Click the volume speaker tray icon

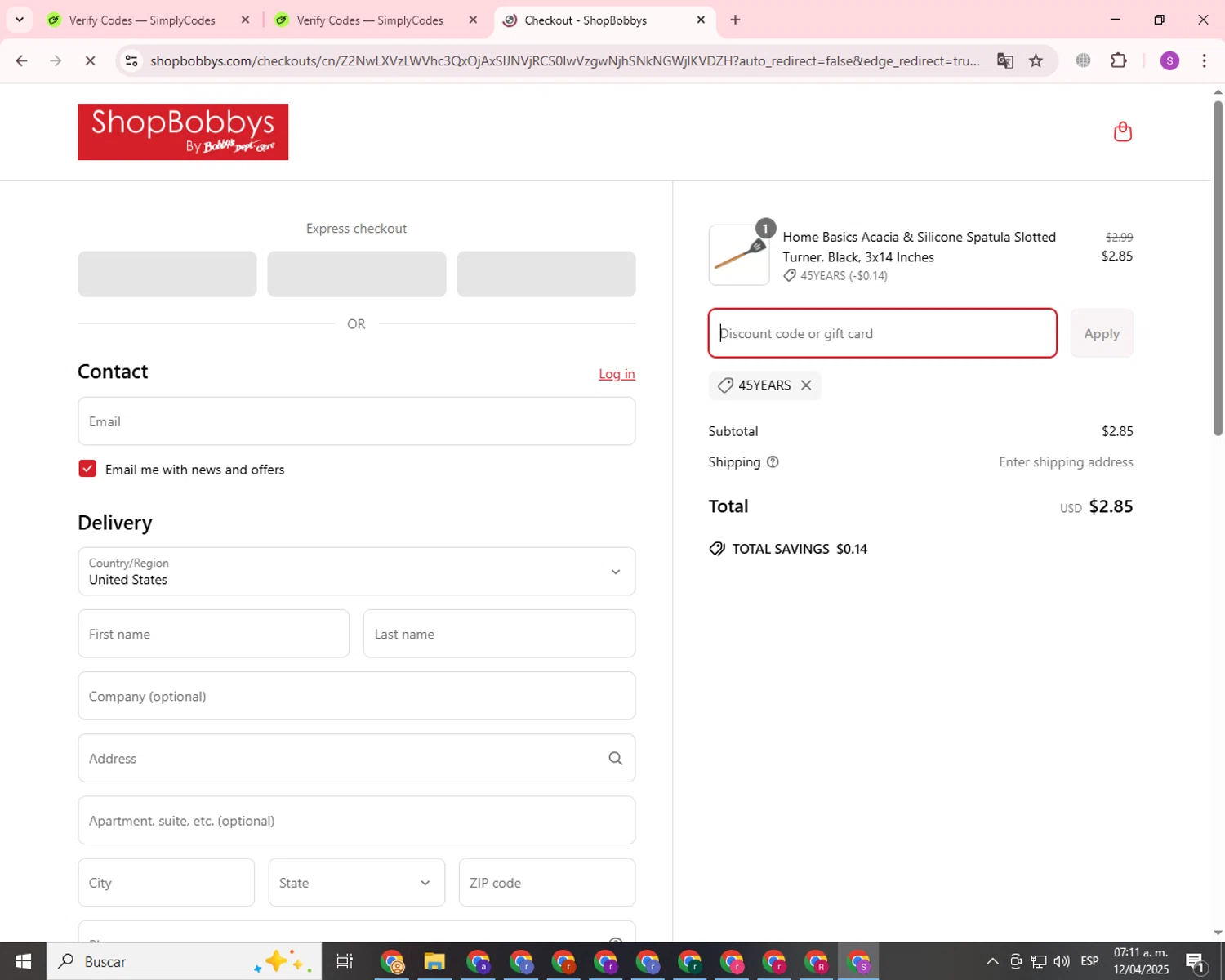(x=1062, y=961)
